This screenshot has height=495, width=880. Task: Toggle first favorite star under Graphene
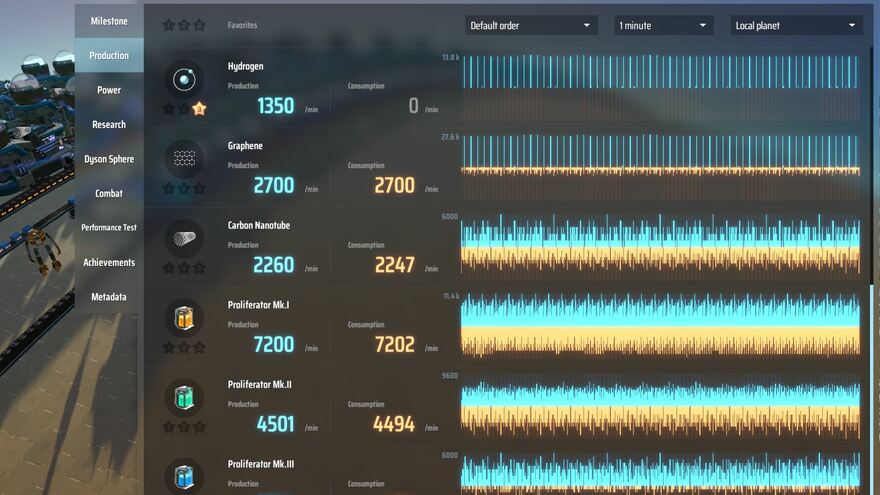click(169, 188)
